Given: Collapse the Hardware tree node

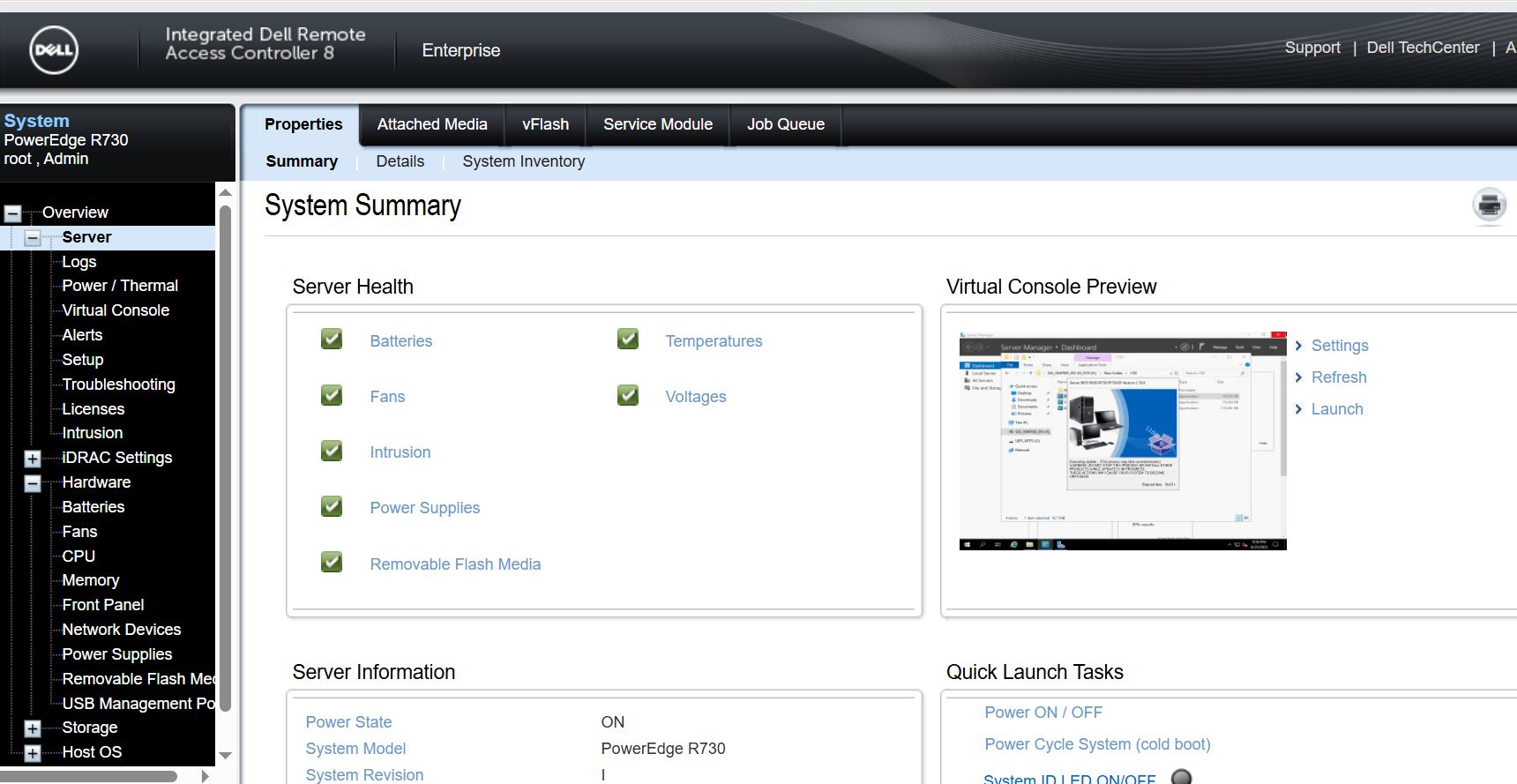Looking at the screenshot, I should (33, 483).
